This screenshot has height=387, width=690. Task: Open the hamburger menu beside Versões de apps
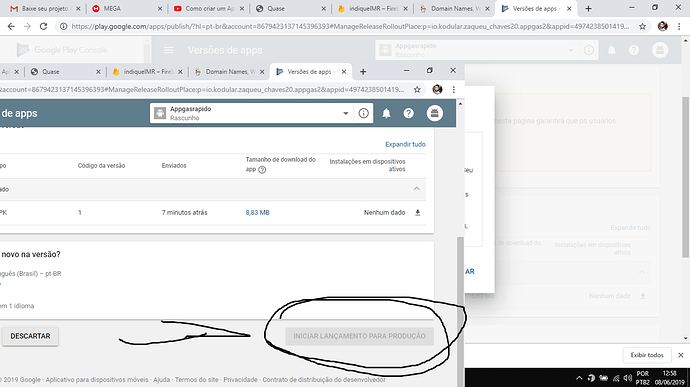169,50
